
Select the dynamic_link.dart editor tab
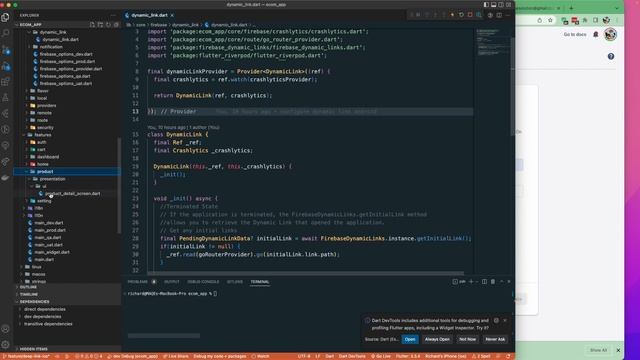tap(149, 15)
